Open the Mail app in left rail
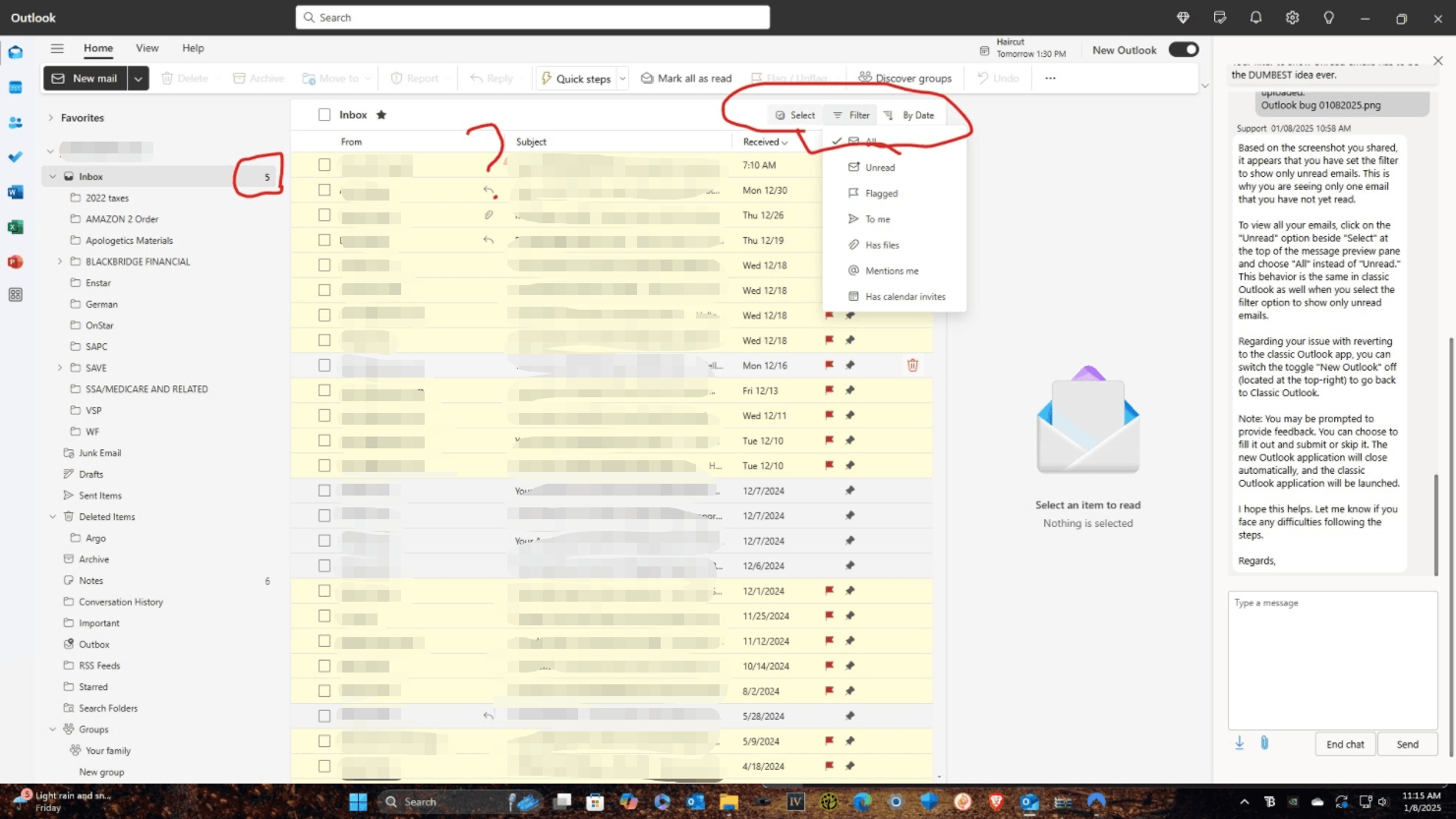The image size is (1456, 819). point(16,52)
